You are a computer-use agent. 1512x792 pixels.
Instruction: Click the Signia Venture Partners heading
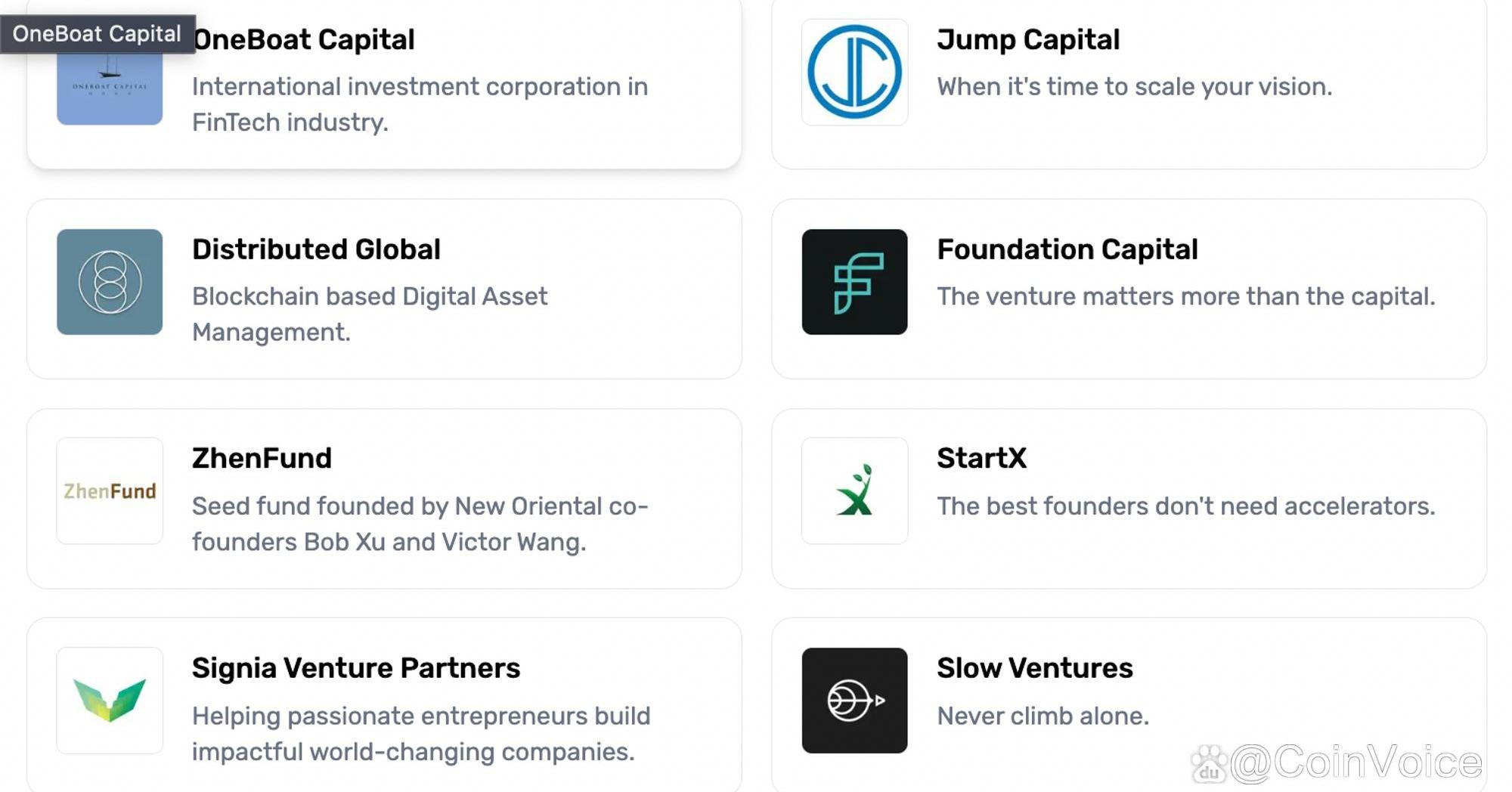click(356, 668)
